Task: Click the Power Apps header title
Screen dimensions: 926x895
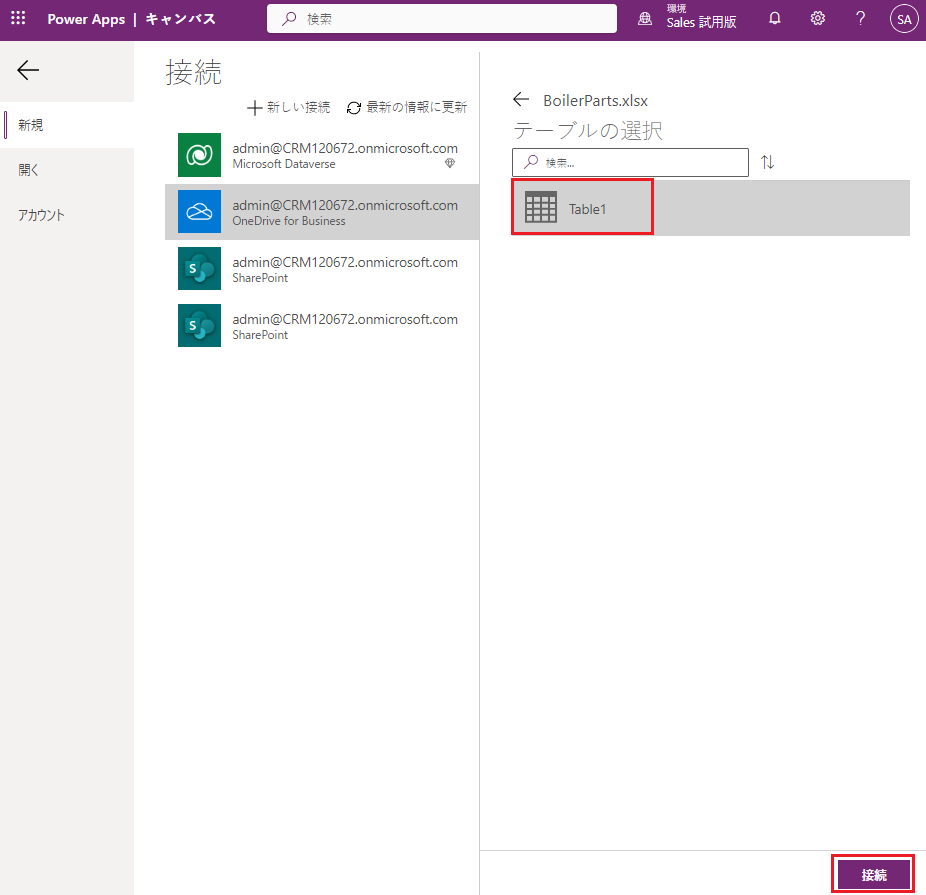Action: [x=86, y=19]
